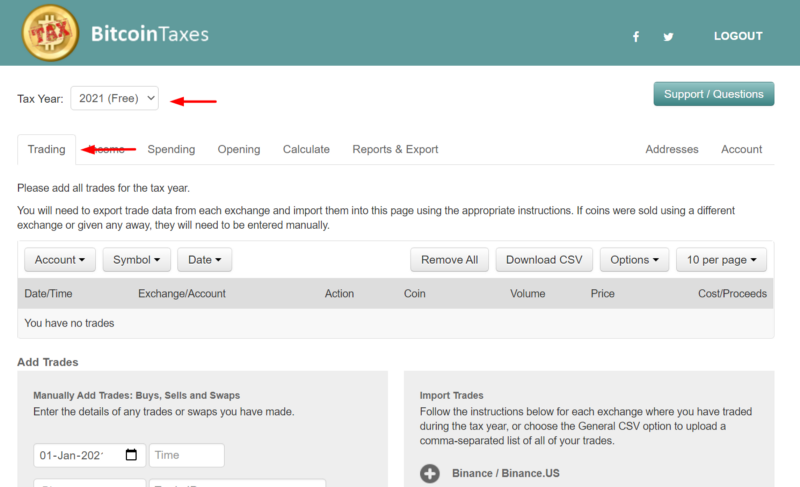Screen dimensions: 800x487
Task: Click the Download CSV button
Action: [x=544, y=260]
